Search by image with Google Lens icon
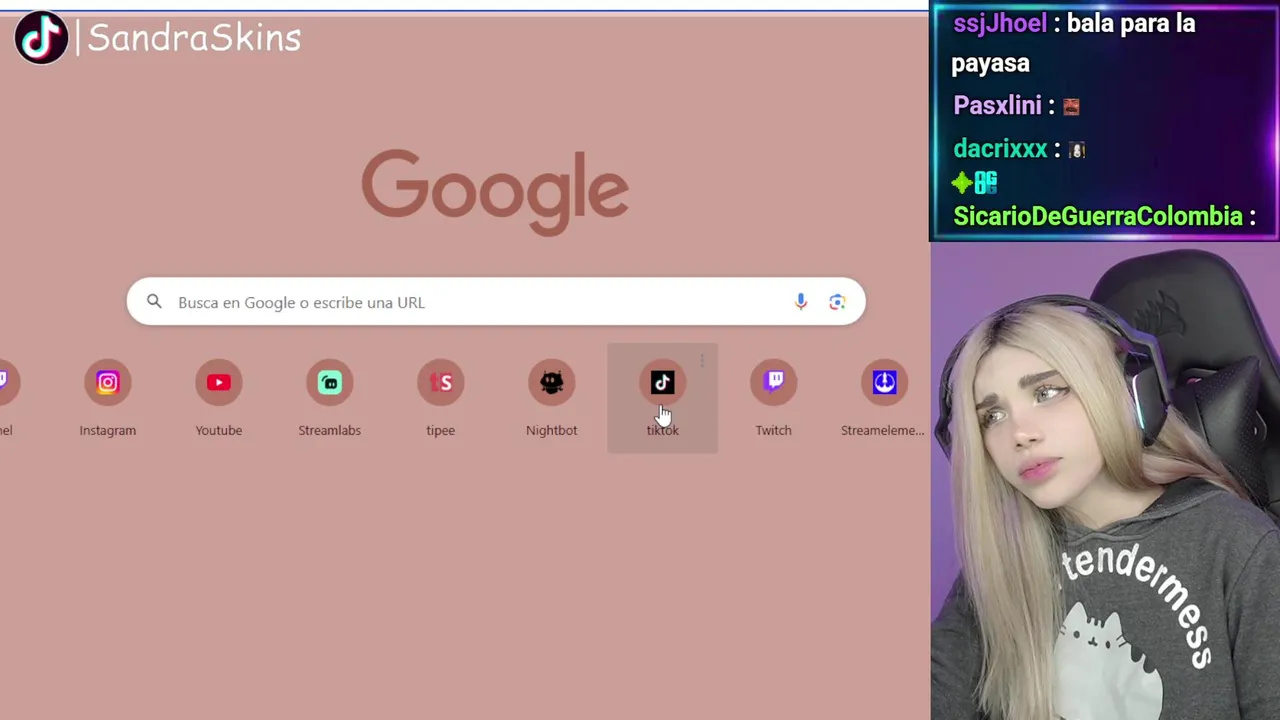This screenshot has width=1280, height=720. click(x=838, y=302)
